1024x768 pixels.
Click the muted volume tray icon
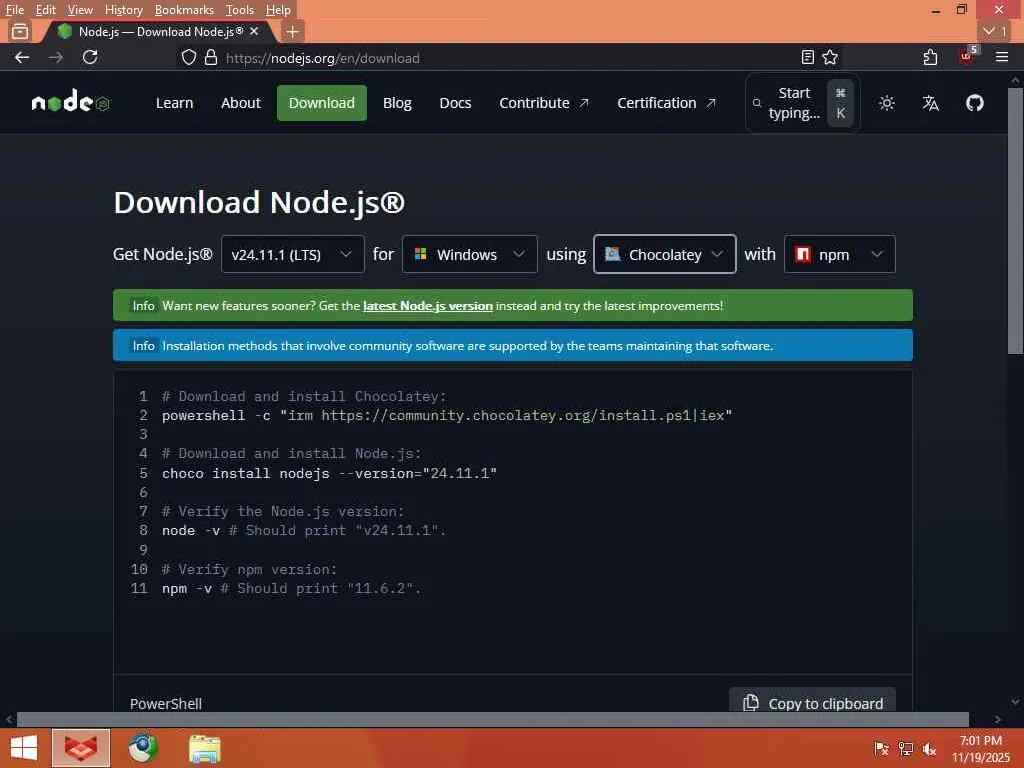[x=930, y=749]
